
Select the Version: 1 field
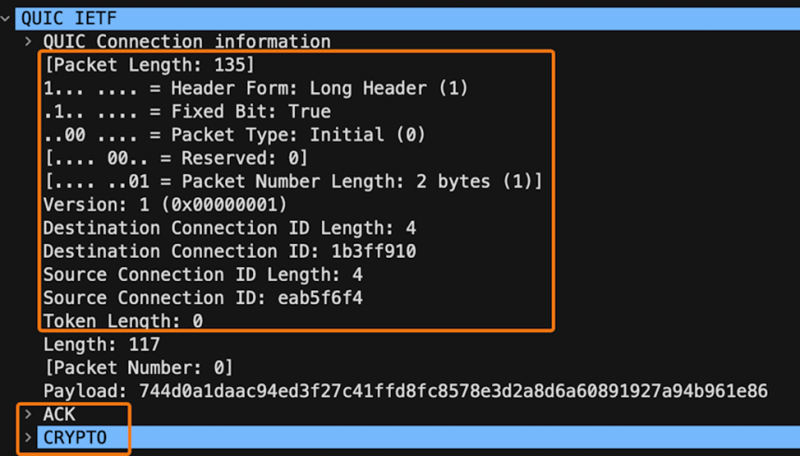point(165,205)
